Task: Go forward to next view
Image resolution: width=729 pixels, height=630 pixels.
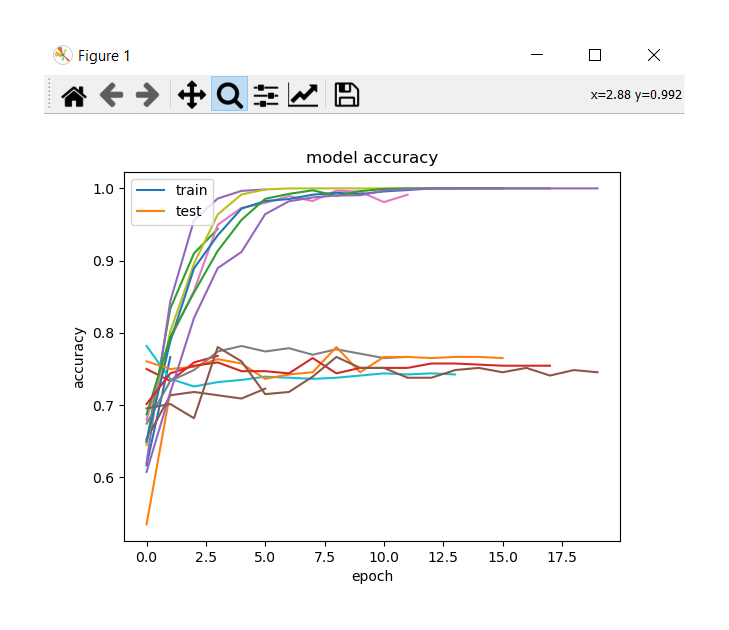Action: click(x=147, y=95)
